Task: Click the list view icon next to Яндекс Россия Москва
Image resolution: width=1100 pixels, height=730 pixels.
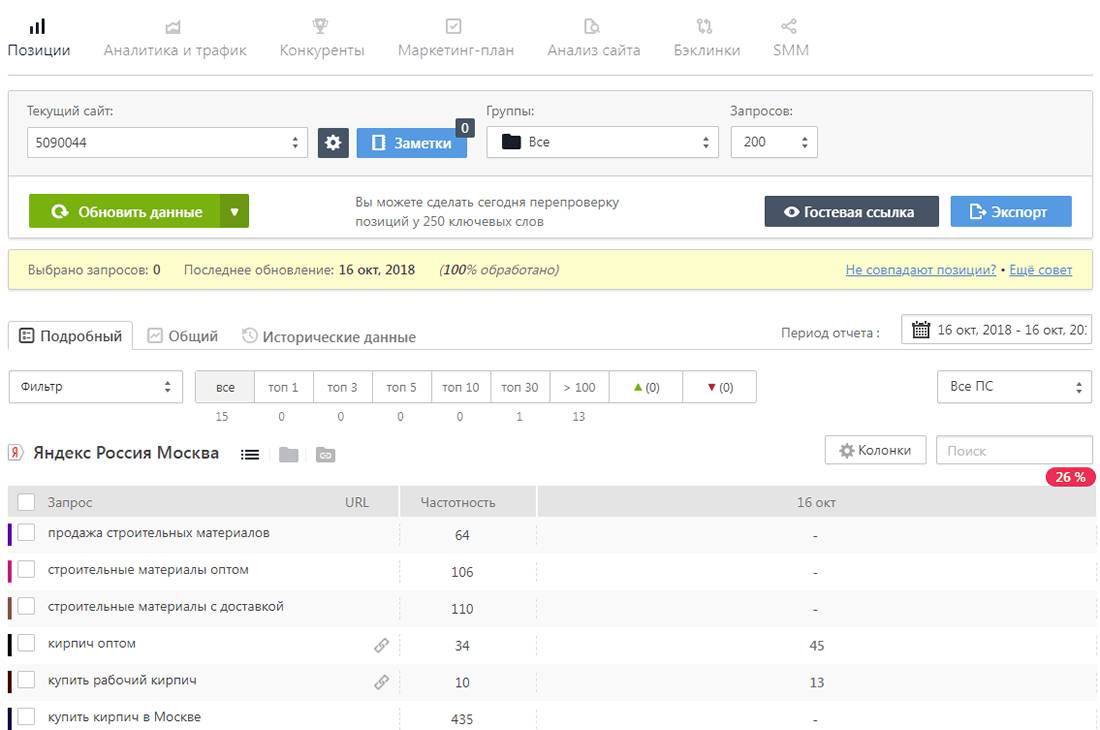Action: pos(250,455)
